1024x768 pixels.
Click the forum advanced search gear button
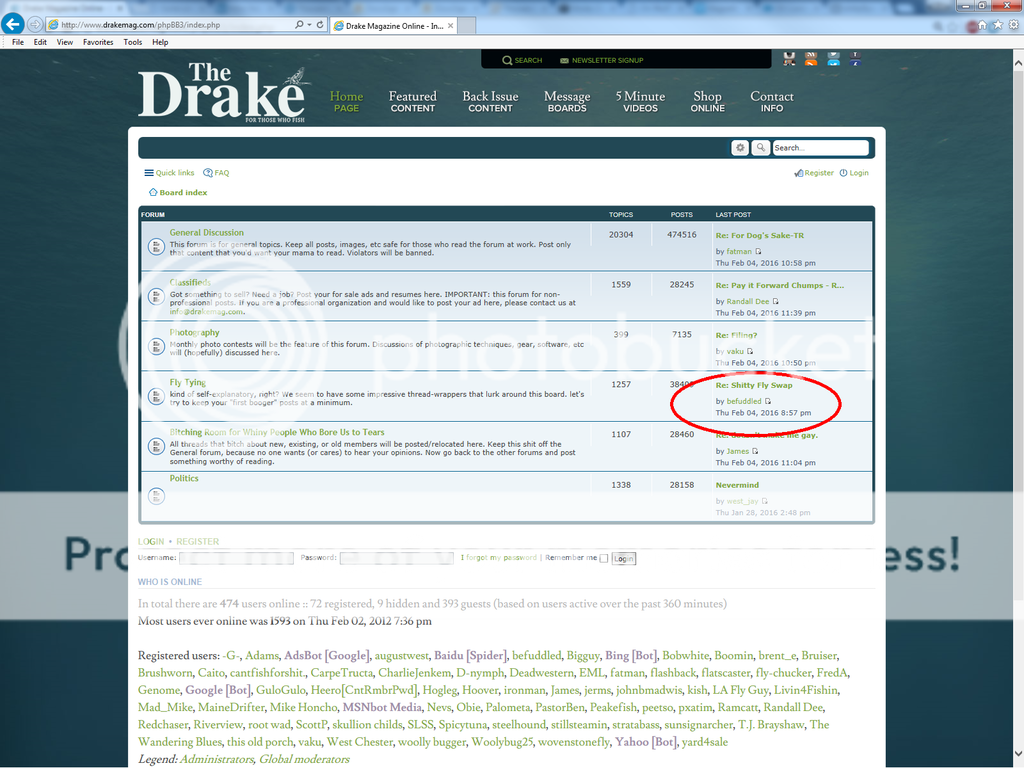coord(740,148)
